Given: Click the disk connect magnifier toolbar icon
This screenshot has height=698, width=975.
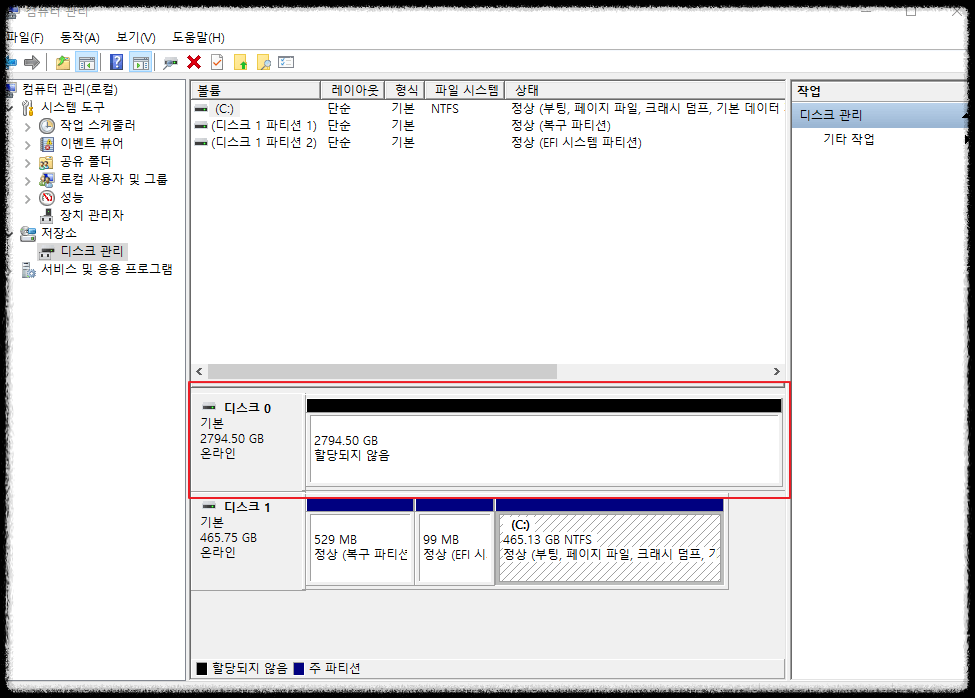Looking at the screenshot, I should (170, 62).
